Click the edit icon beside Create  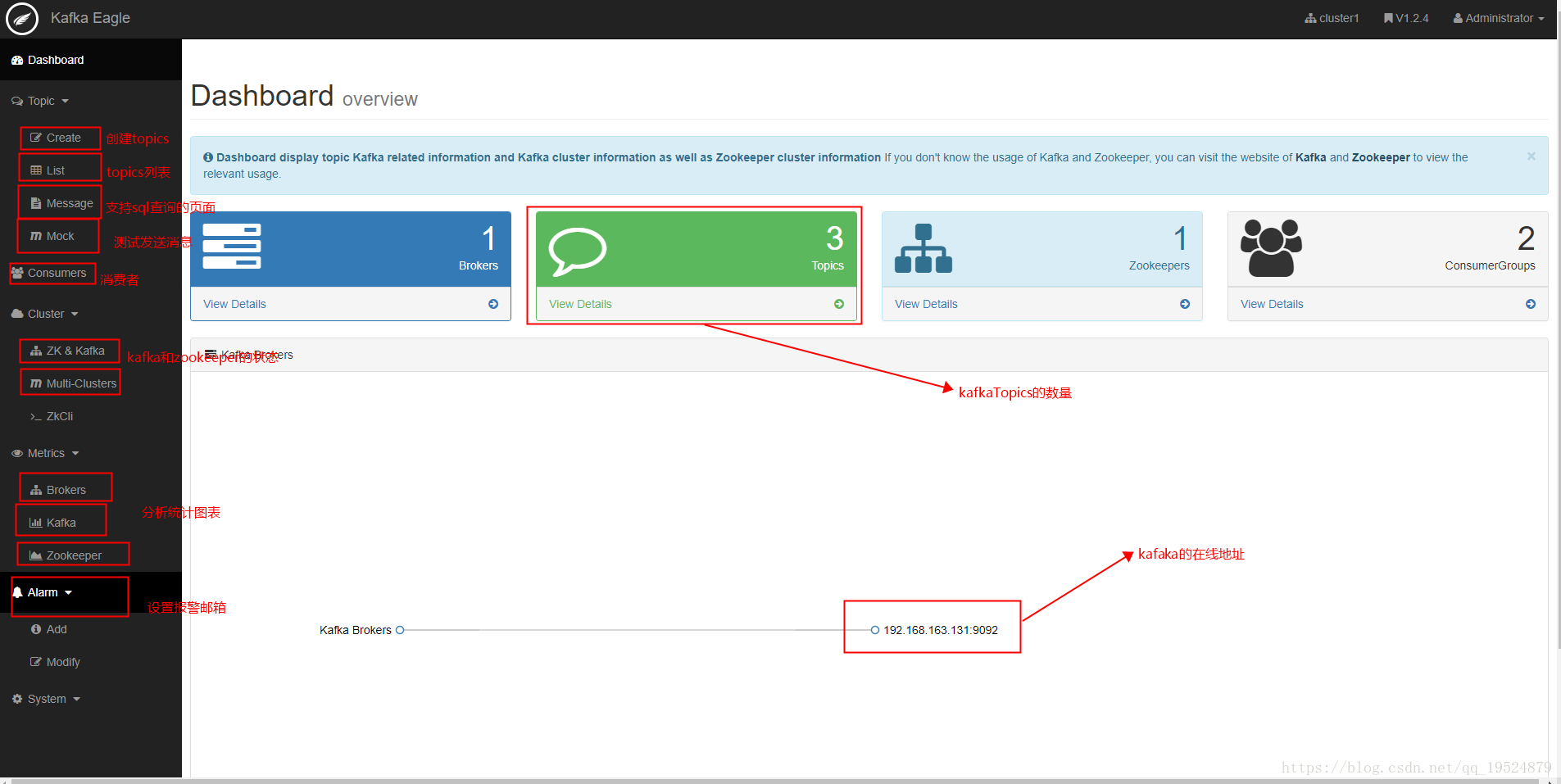pyautogui.click(x=36, y=138)
